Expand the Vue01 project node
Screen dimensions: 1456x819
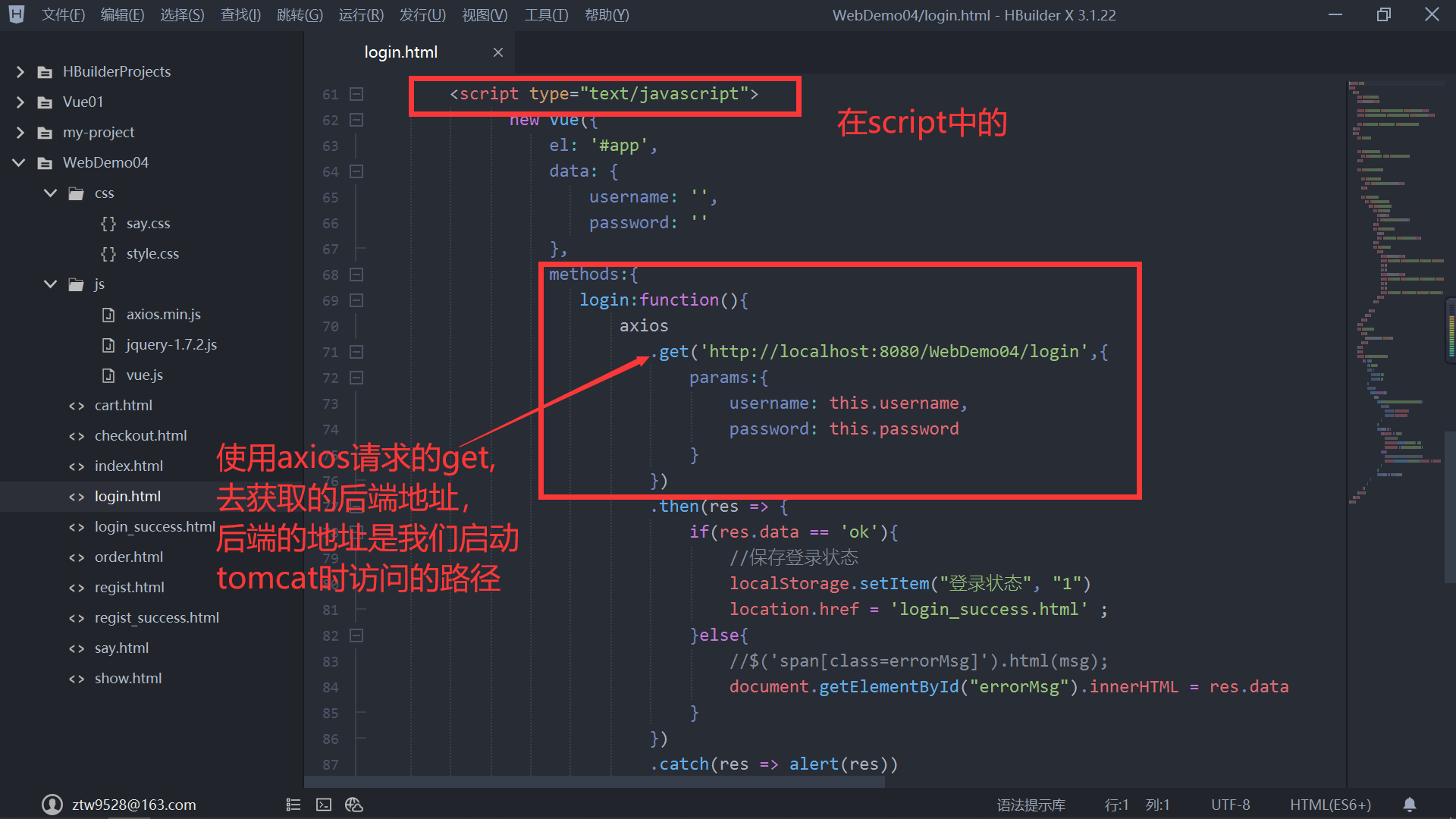tap(20, 102)
